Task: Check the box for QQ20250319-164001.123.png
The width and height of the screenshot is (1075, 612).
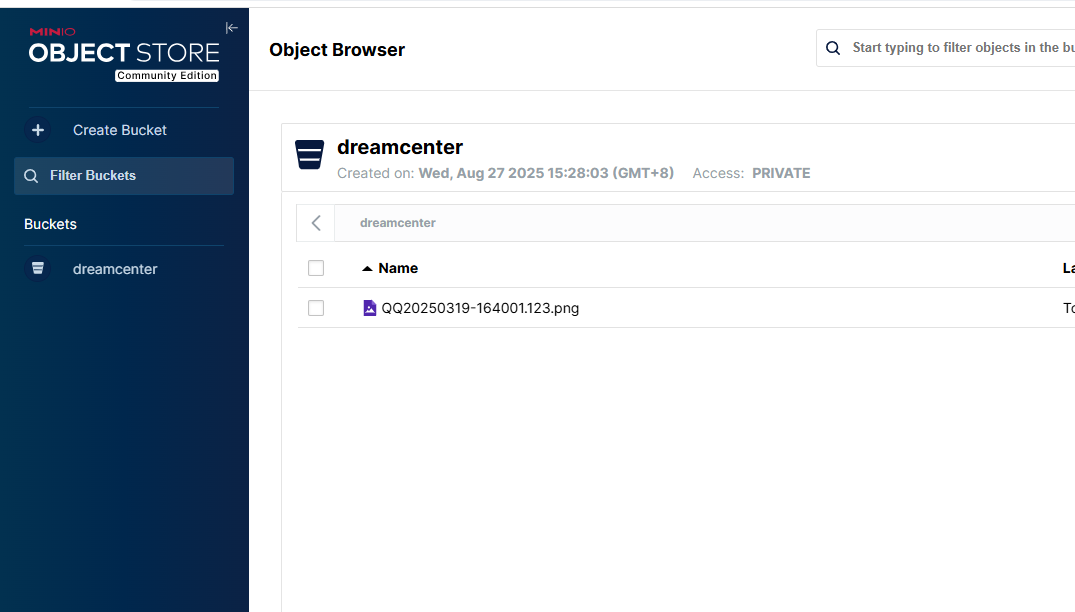Action: click(x=316, y=308)
